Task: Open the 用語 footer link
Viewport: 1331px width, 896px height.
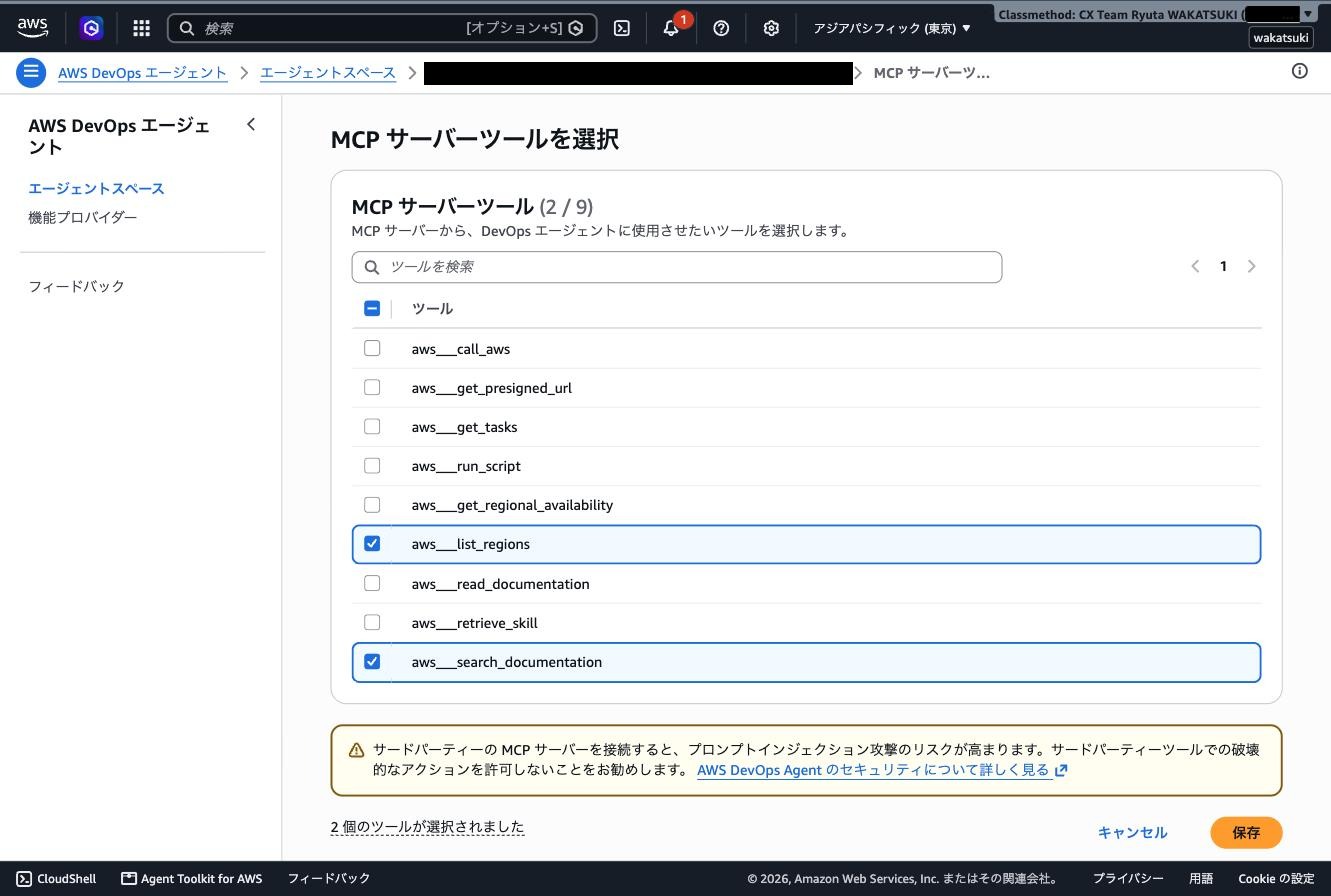Action: tap(1201, 879)
